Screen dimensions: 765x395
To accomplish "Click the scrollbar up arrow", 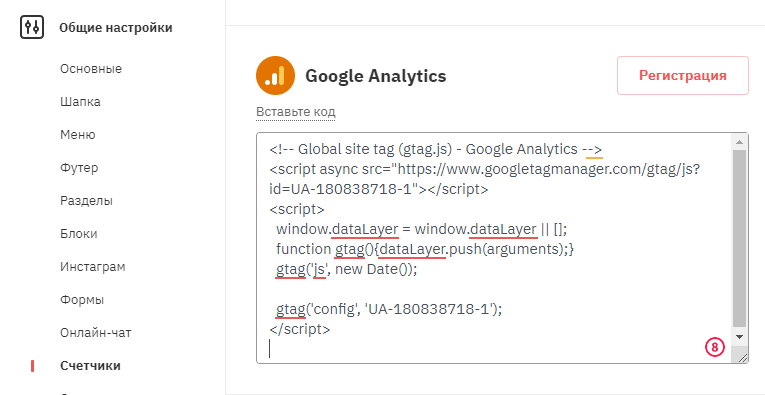I will coord(739,142).
